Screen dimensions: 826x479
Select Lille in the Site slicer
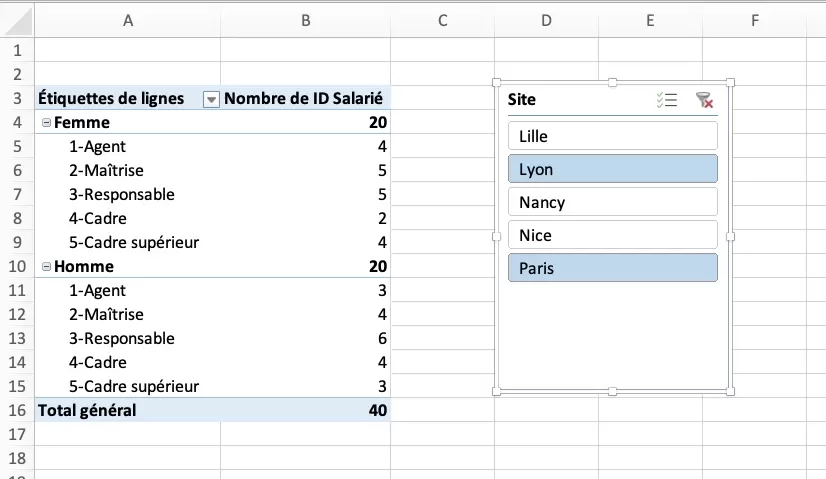612,136
